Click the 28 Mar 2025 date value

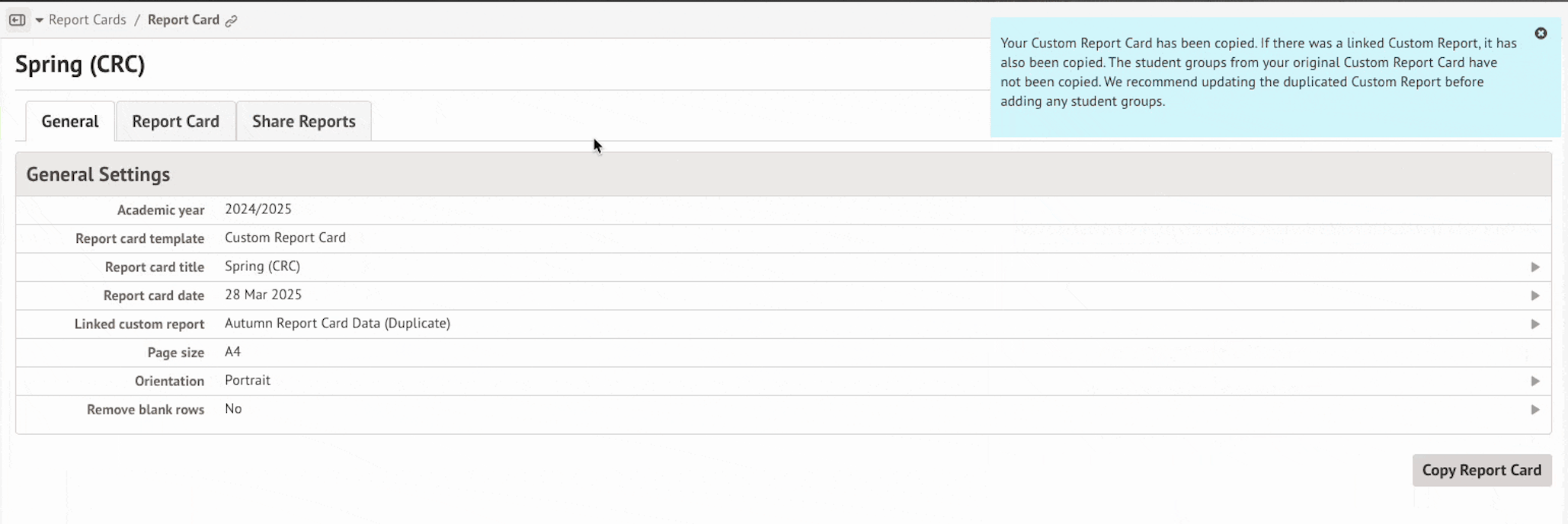[263, 295]
